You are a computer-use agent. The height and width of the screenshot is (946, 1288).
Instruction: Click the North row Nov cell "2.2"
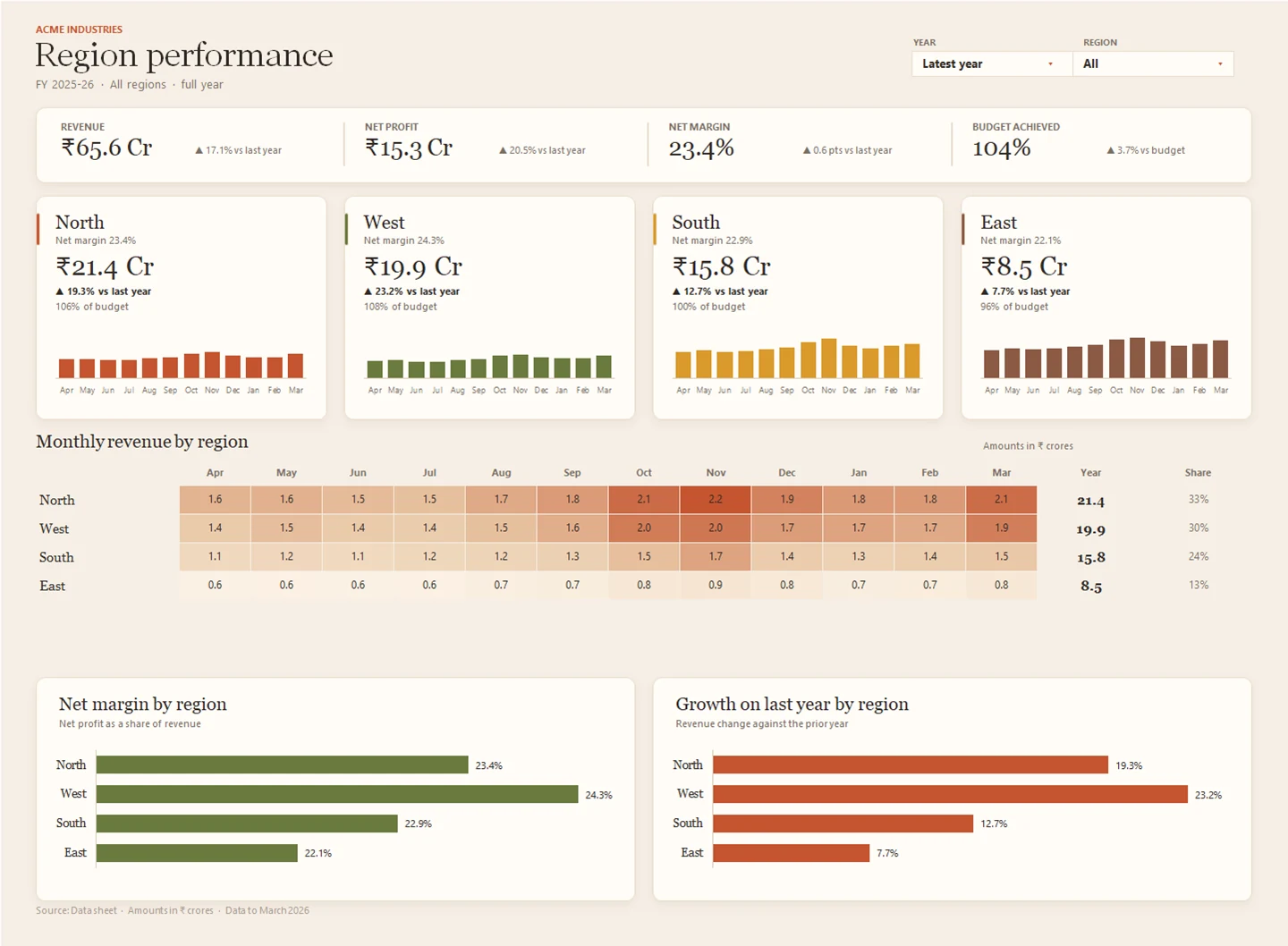click(716, 499)
